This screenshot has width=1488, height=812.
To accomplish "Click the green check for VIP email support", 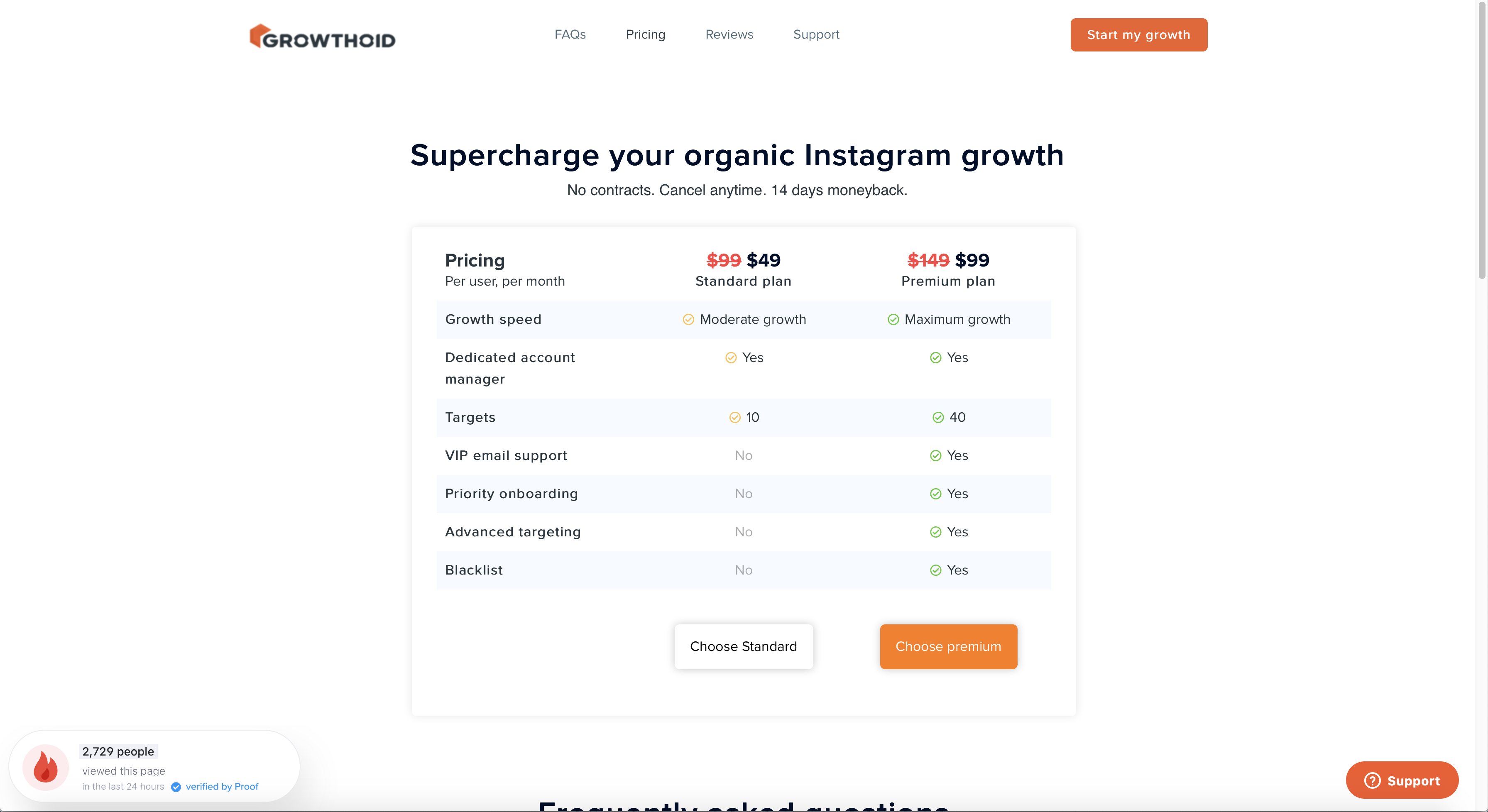I will click(936, 456).
